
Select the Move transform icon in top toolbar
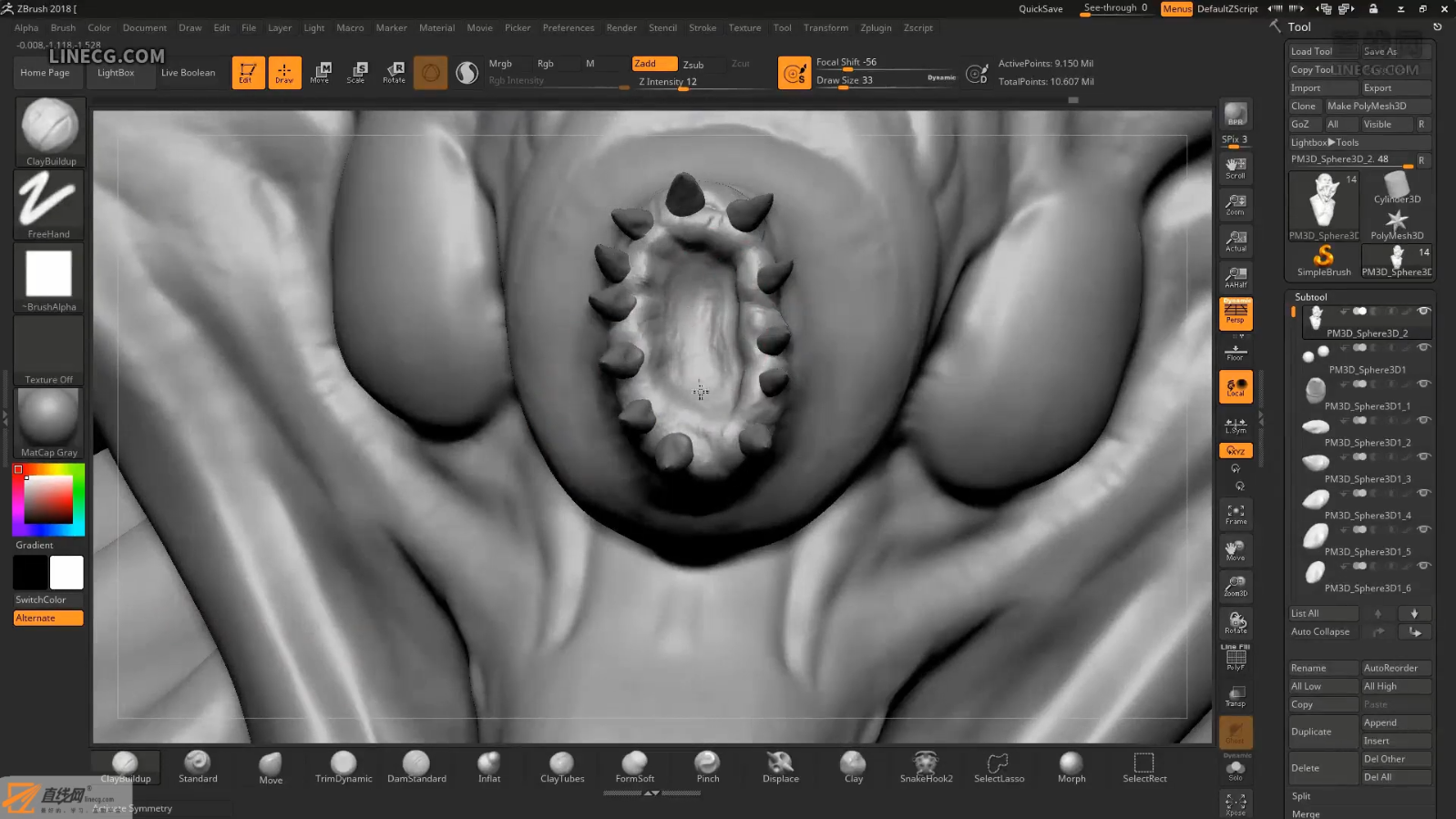click(x=321, y=73)
